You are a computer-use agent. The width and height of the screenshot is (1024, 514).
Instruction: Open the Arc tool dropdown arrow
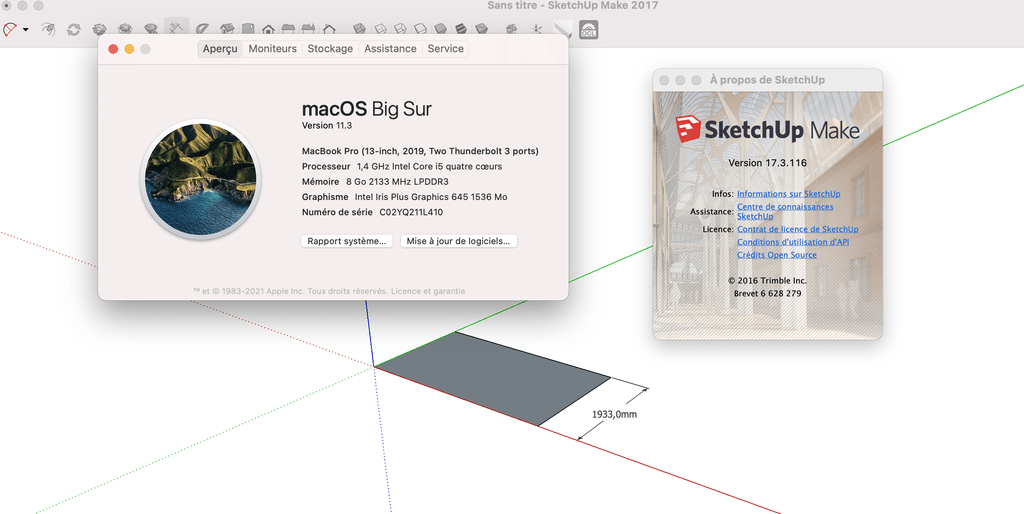click(25, 29)
